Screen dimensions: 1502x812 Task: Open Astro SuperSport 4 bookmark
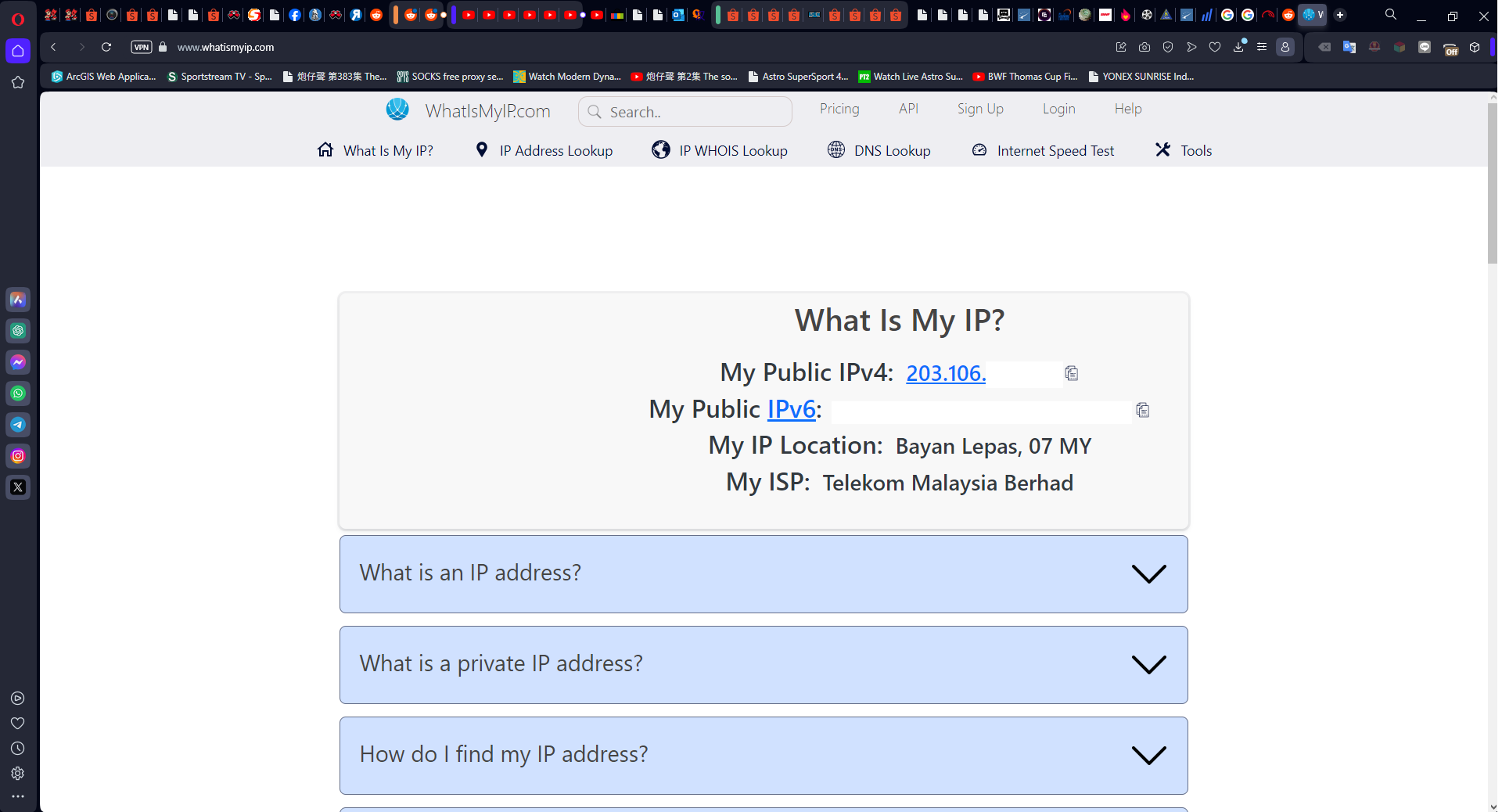[799, 77]
